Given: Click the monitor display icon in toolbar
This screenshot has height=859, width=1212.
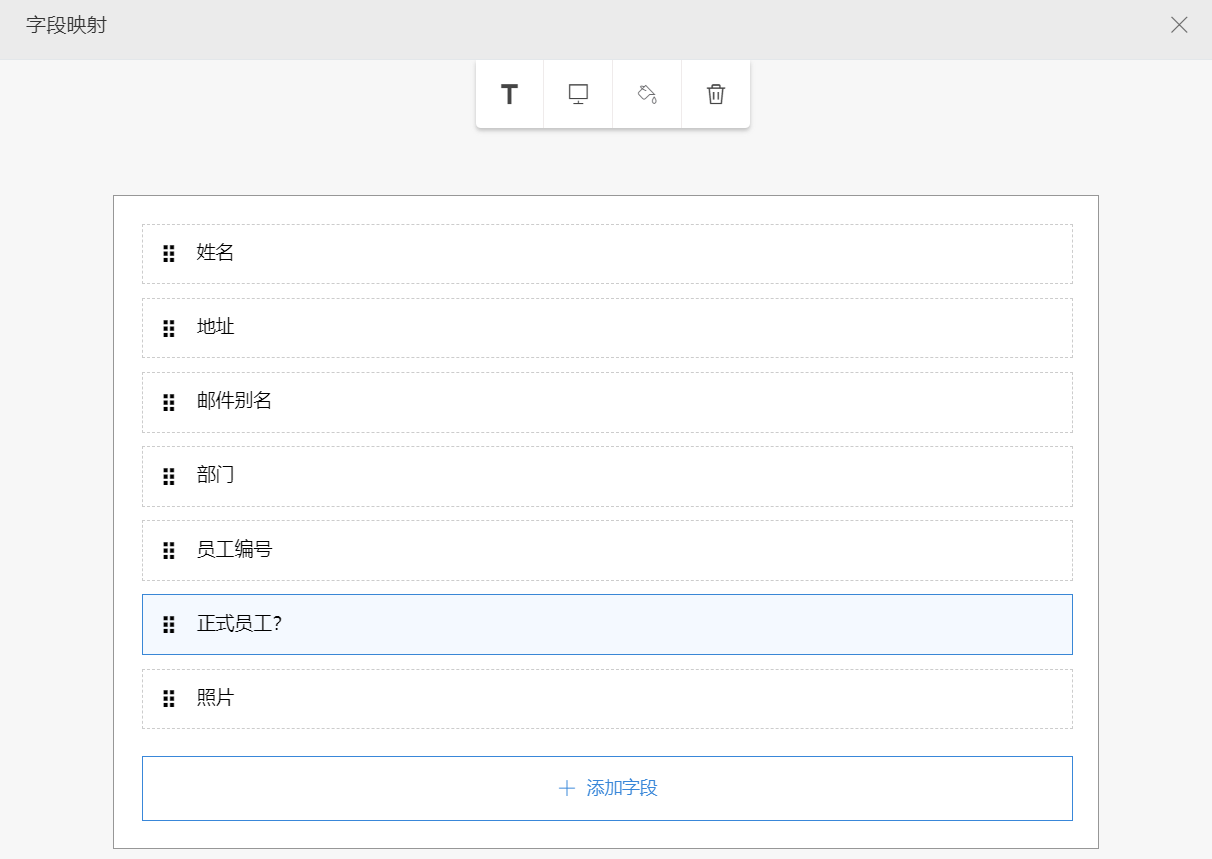Looking at the screenshot, I should 578,94.
